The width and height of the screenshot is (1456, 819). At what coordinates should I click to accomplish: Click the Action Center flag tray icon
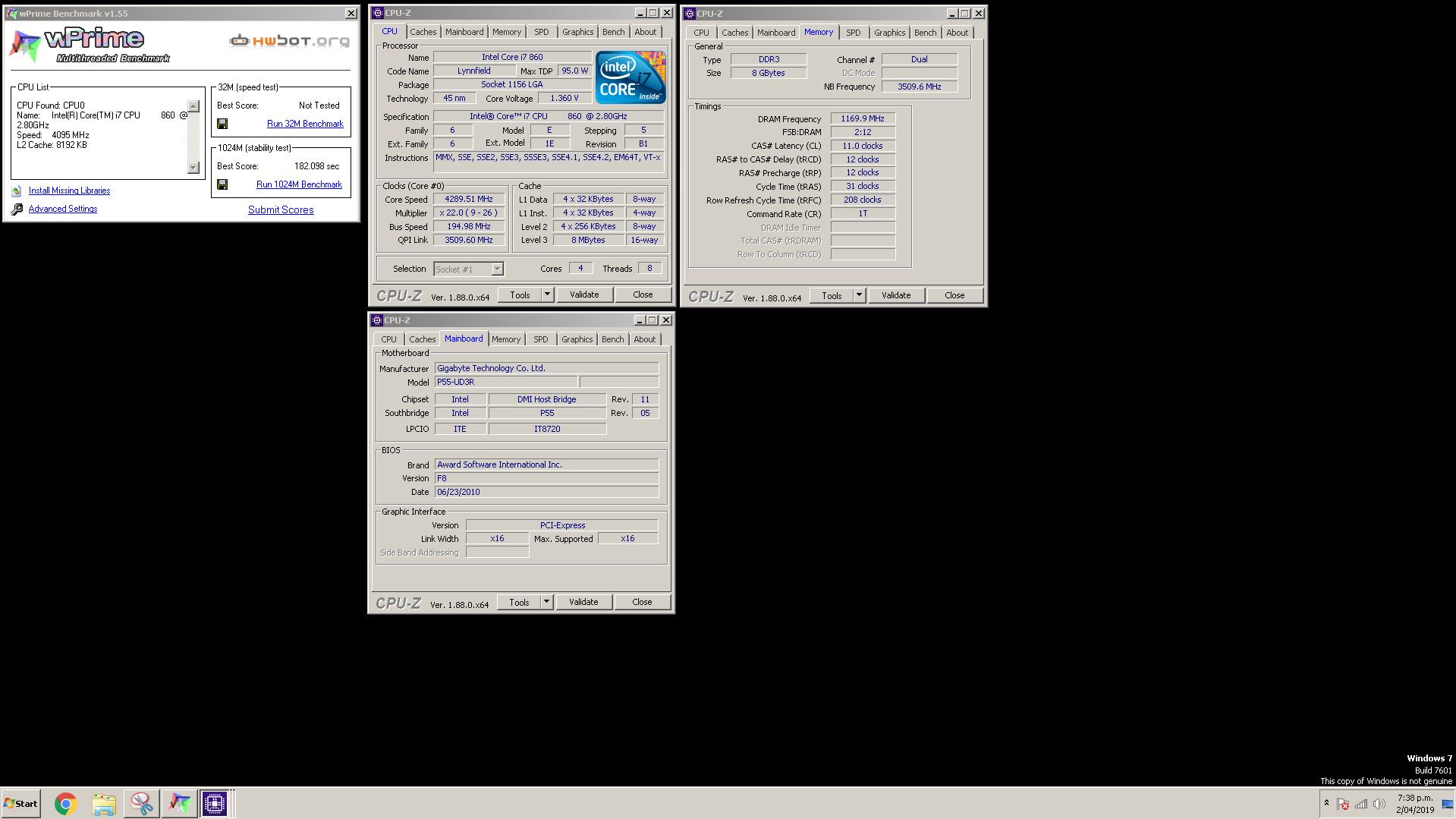tap(1343, 804)
